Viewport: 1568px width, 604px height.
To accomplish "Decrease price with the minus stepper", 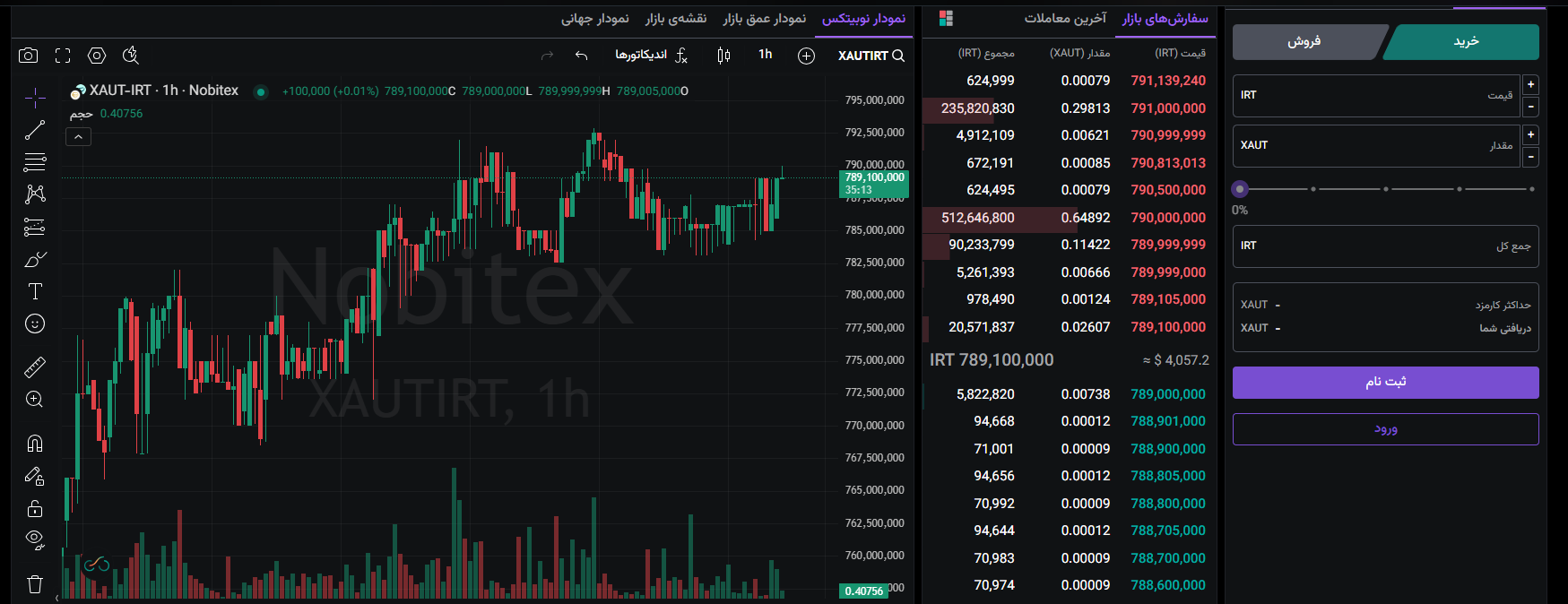I will point(1530,107).
